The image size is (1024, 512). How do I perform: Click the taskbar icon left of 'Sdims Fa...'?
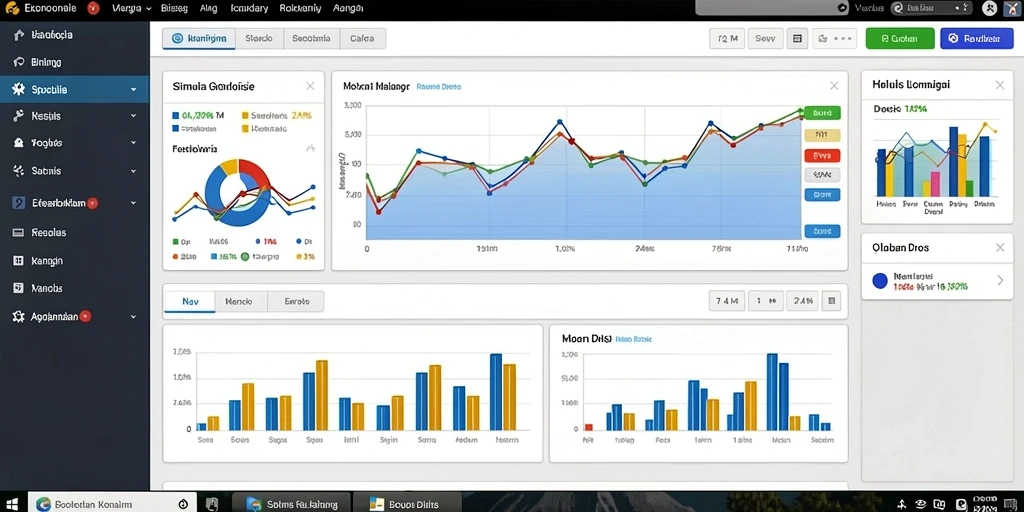click(x=212, y=504)
